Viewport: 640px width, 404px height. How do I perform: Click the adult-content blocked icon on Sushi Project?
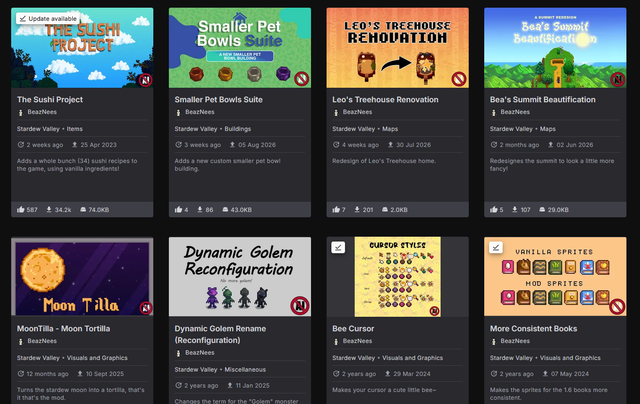[x=145, y=80]
